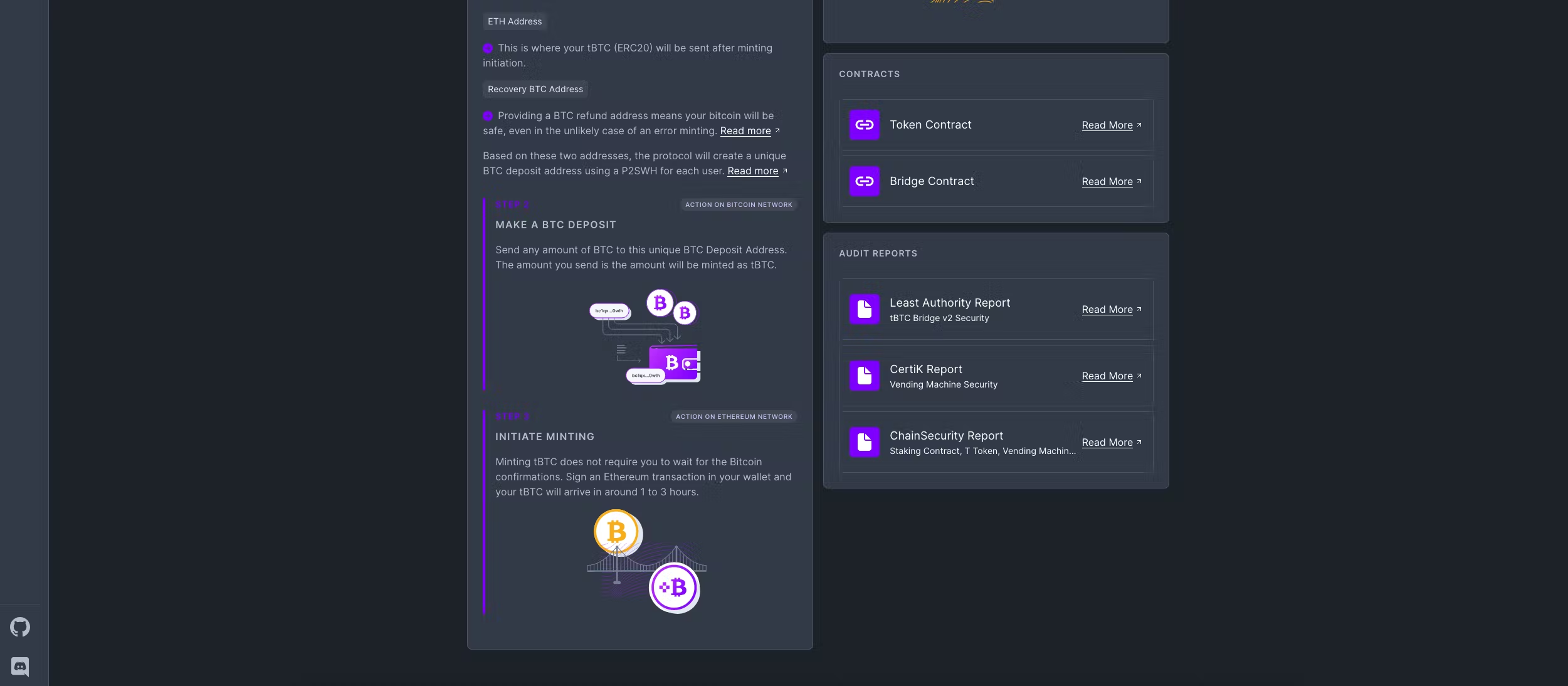
Task: Open the Token Contract chain-link icon
Action: coord(865,124)
